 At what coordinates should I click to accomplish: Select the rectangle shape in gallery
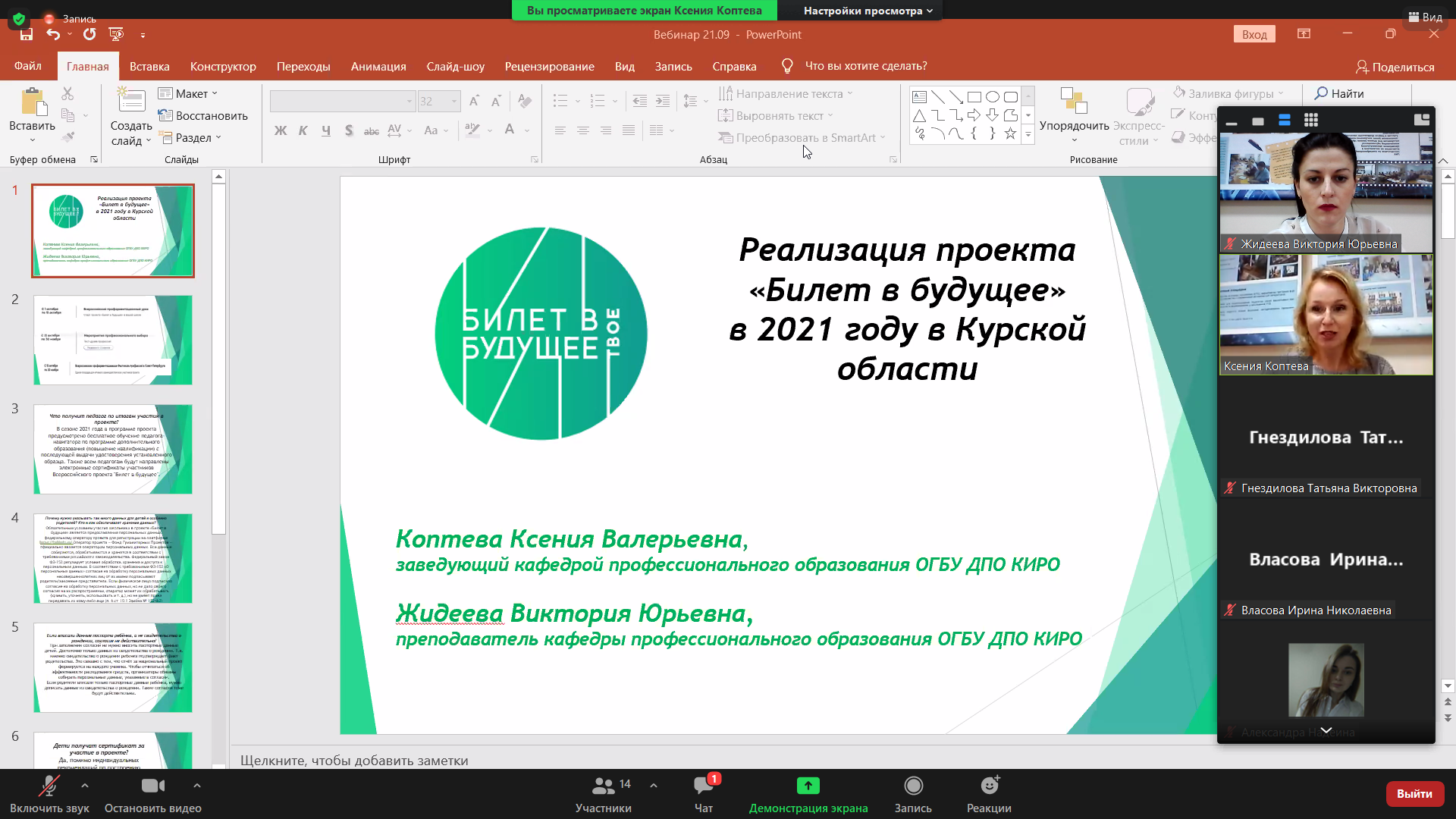click(x=974, y=97)
